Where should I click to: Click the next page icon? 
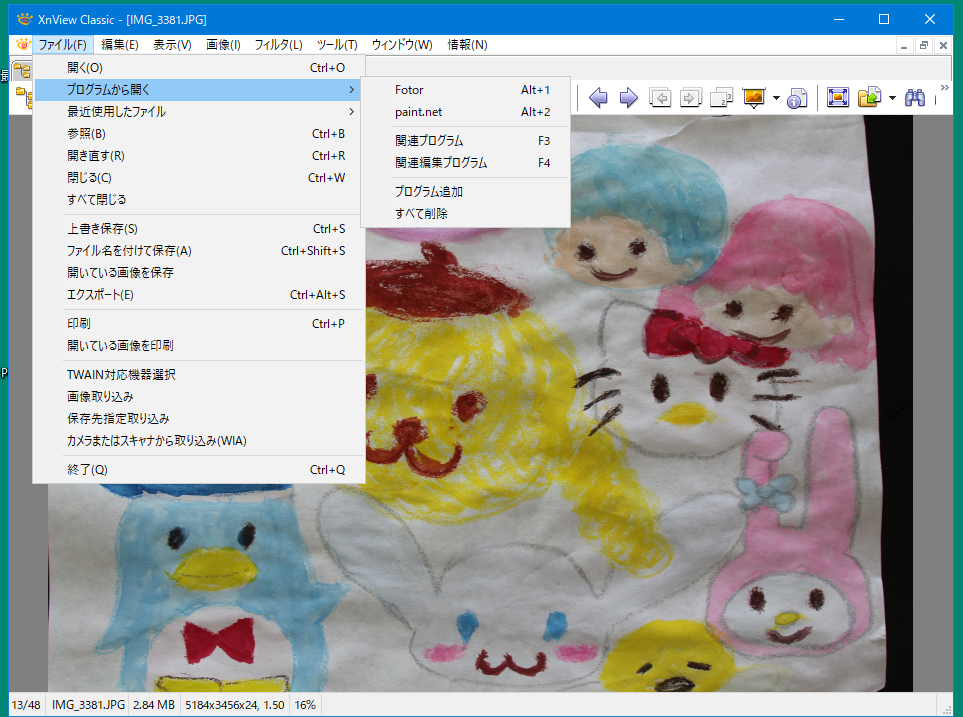click(x=690, y=98)
